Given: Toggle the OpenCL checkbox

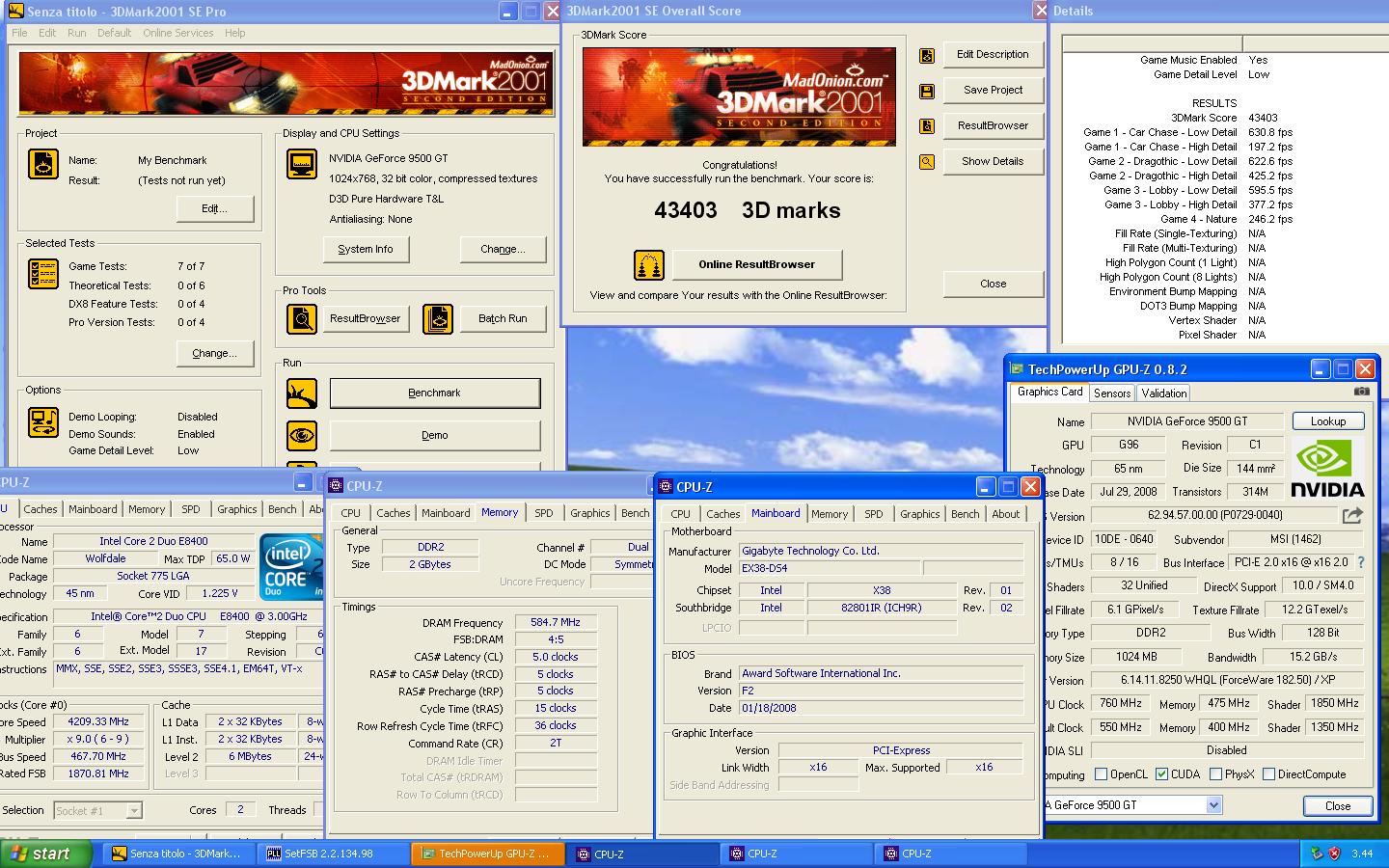Looking at the screenshot, I should click(1101, 774).
